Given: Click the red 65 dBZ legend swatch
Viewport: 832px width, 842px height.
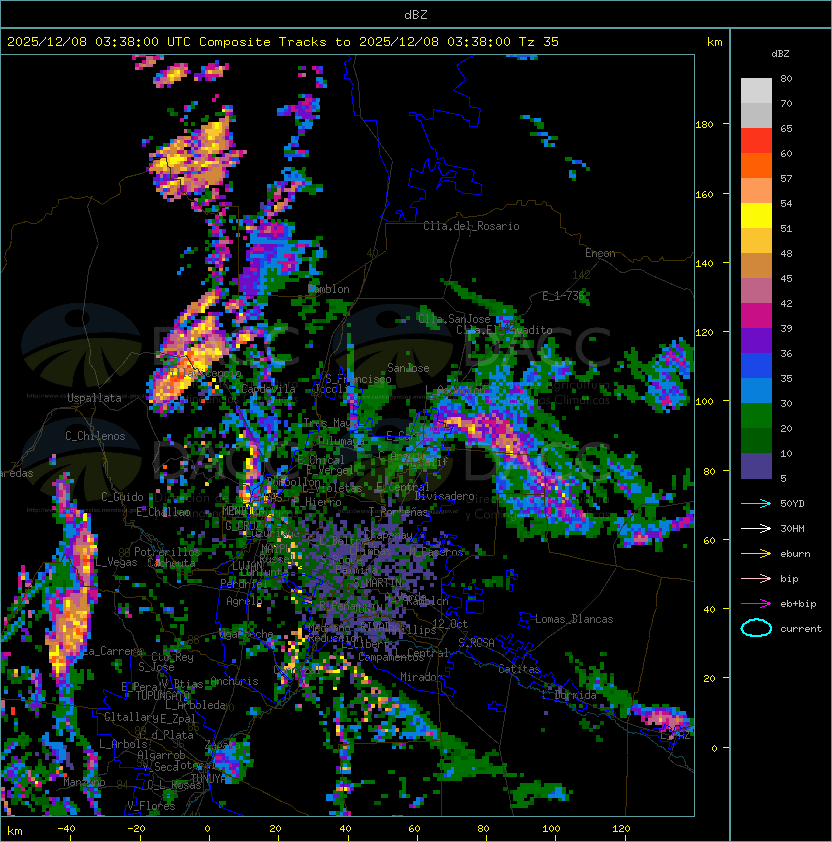Looking at the screenshot, I should (756, 141).
